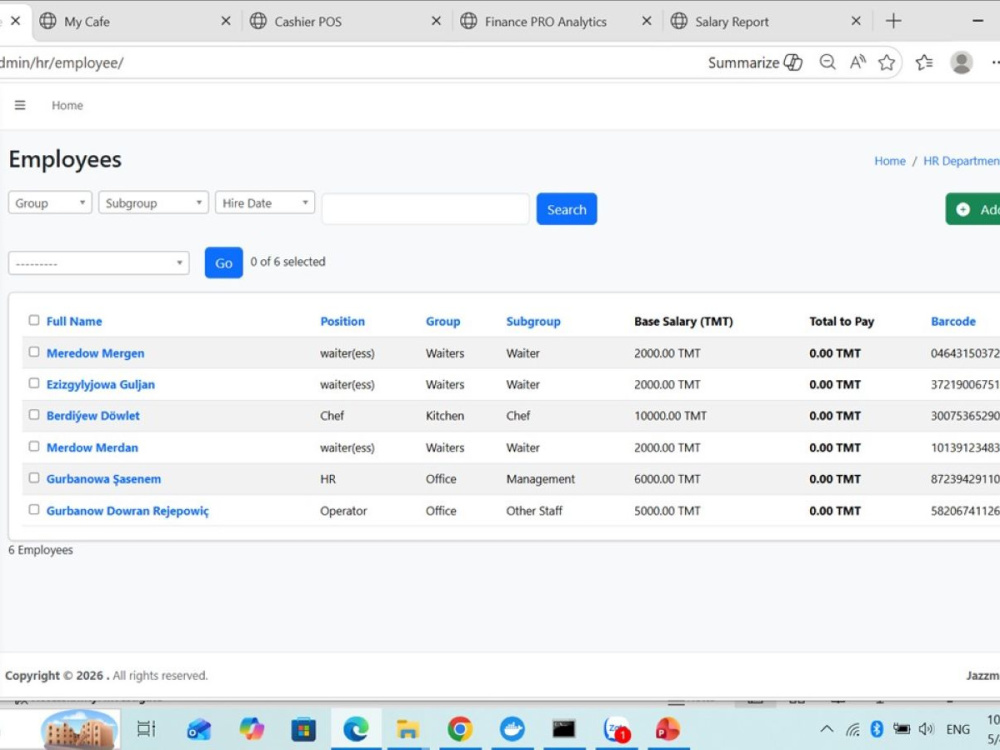
Task: Check the Gurbanow Dowran Rejepowiç checkbox
Action: point(34,510)
